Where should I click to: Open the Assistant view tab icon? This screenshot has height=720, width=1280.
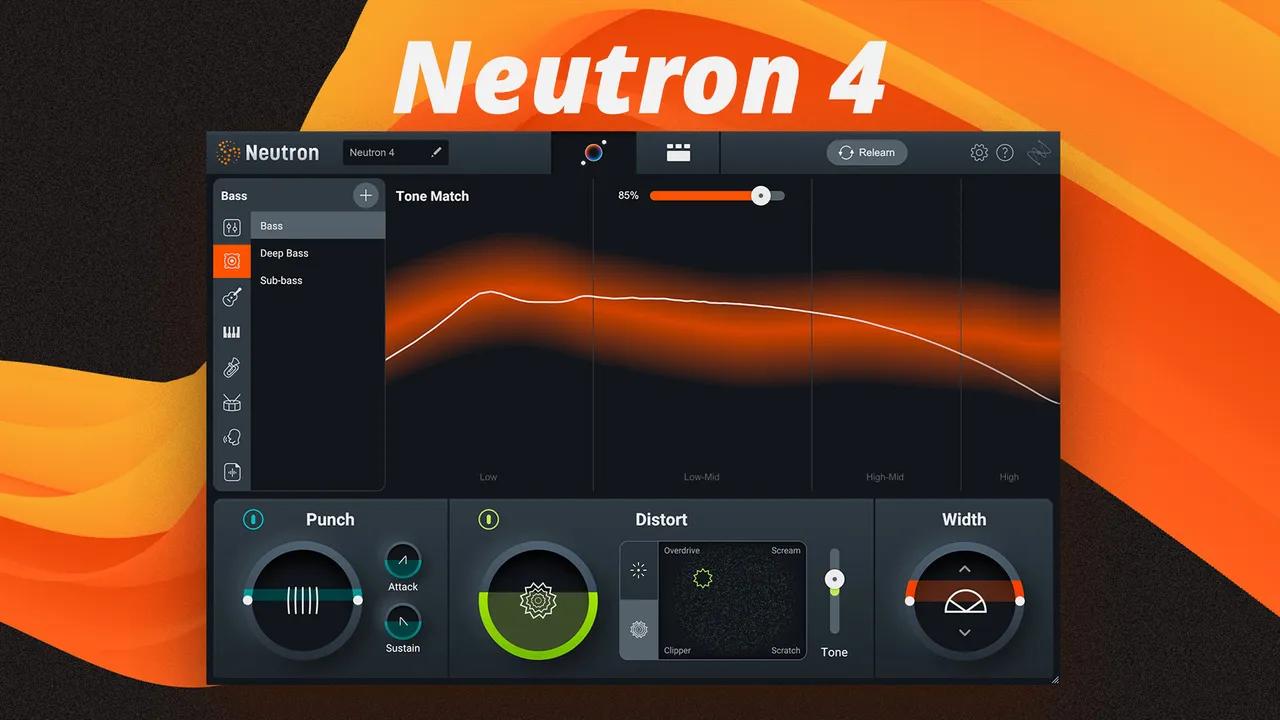tap(593, 153)
